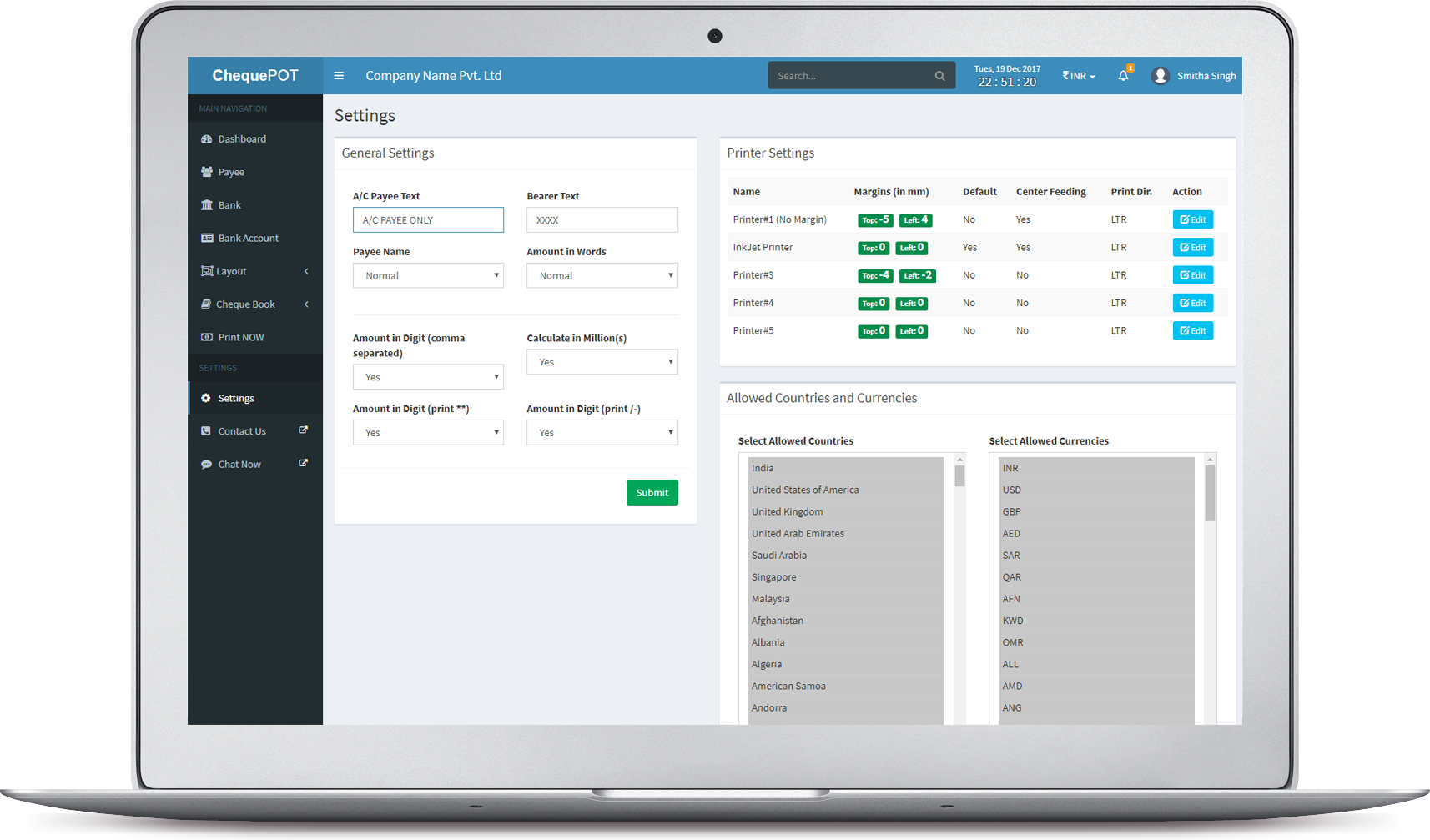Click the Chat Now bubble icon
Screen dimensions: 1430x840
(x=206, y=465)
